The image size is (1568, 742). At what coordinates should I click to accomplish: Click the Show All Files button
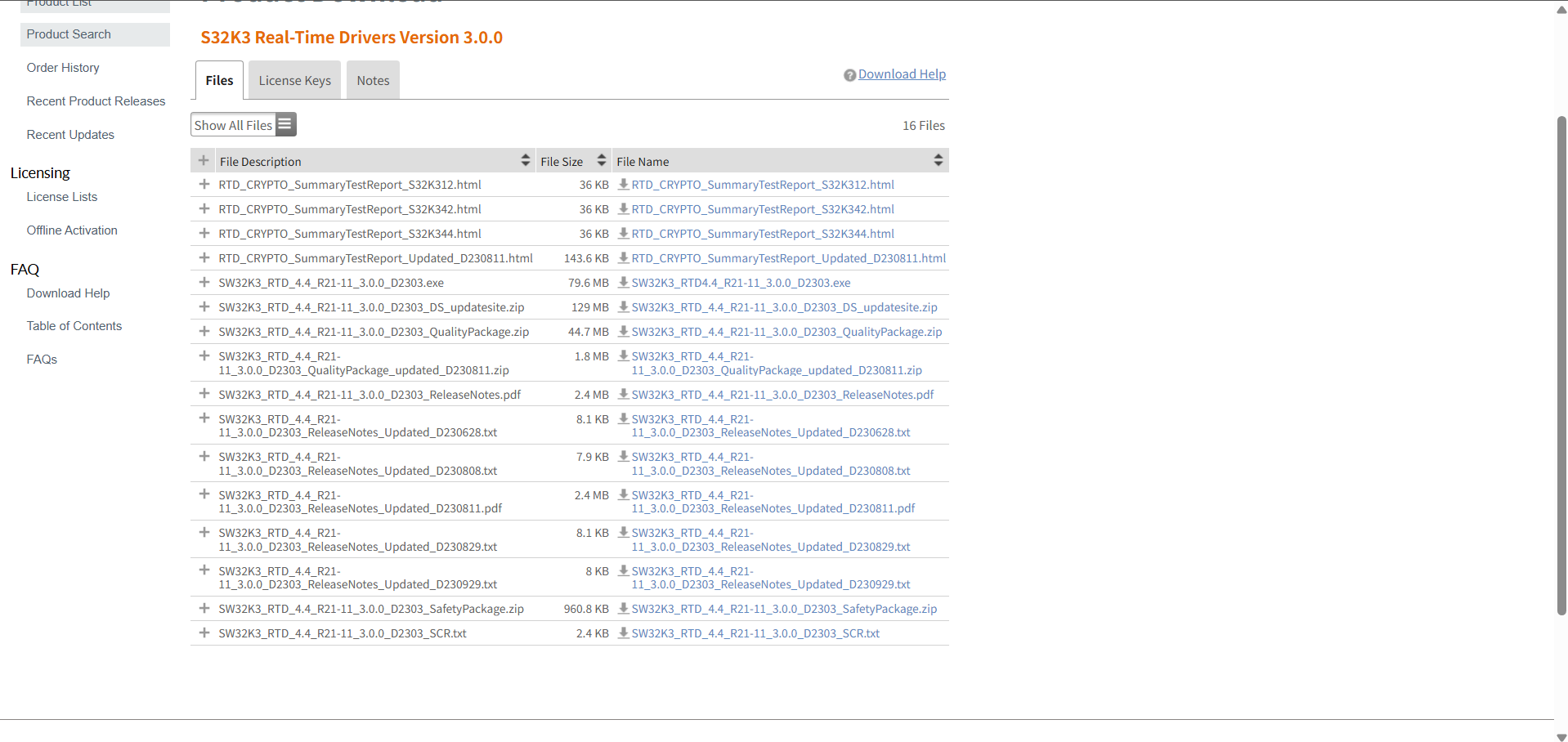point(244,124)
